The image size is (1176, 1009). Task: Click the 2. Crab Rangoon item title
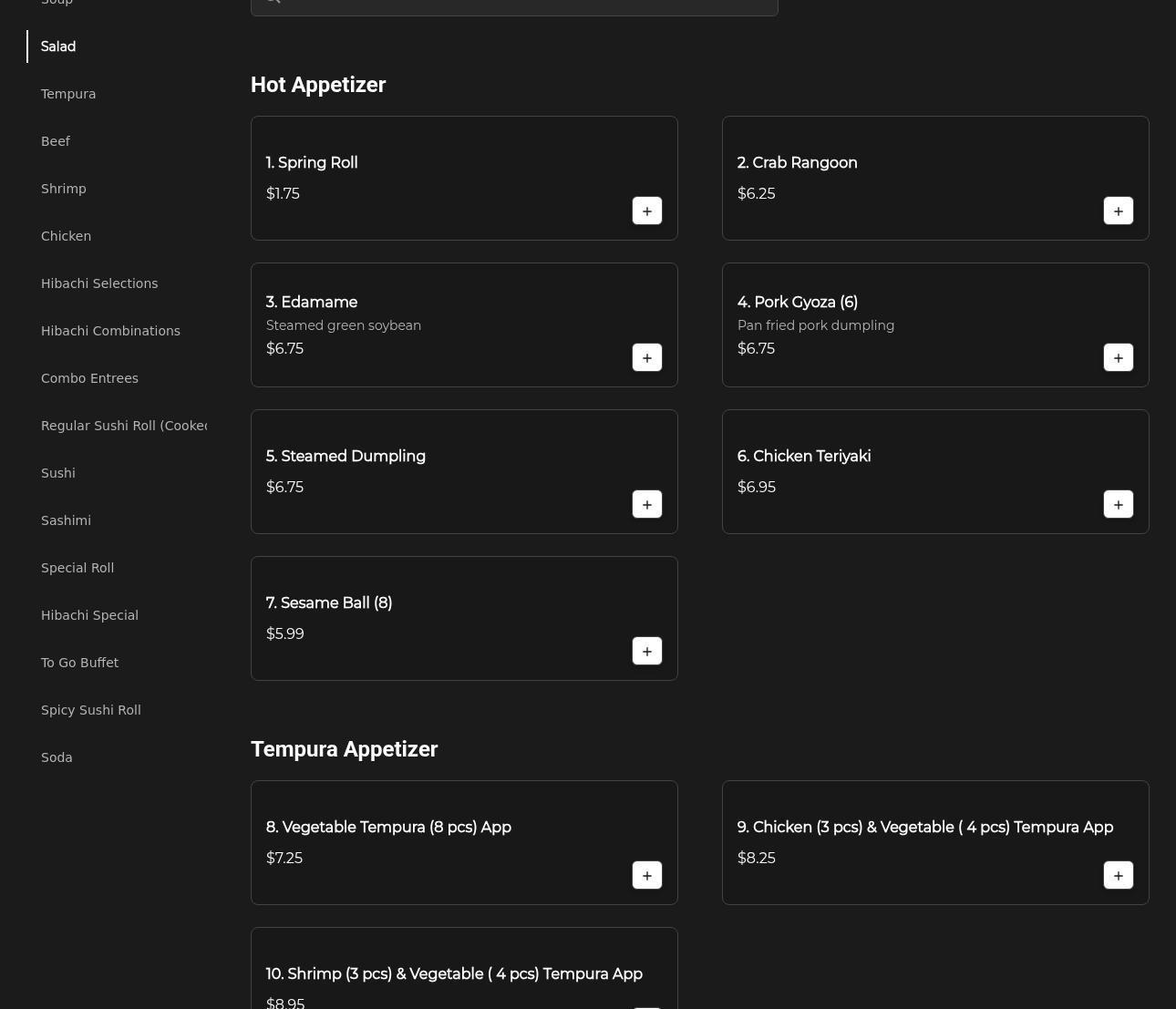[x=798, y=163]
